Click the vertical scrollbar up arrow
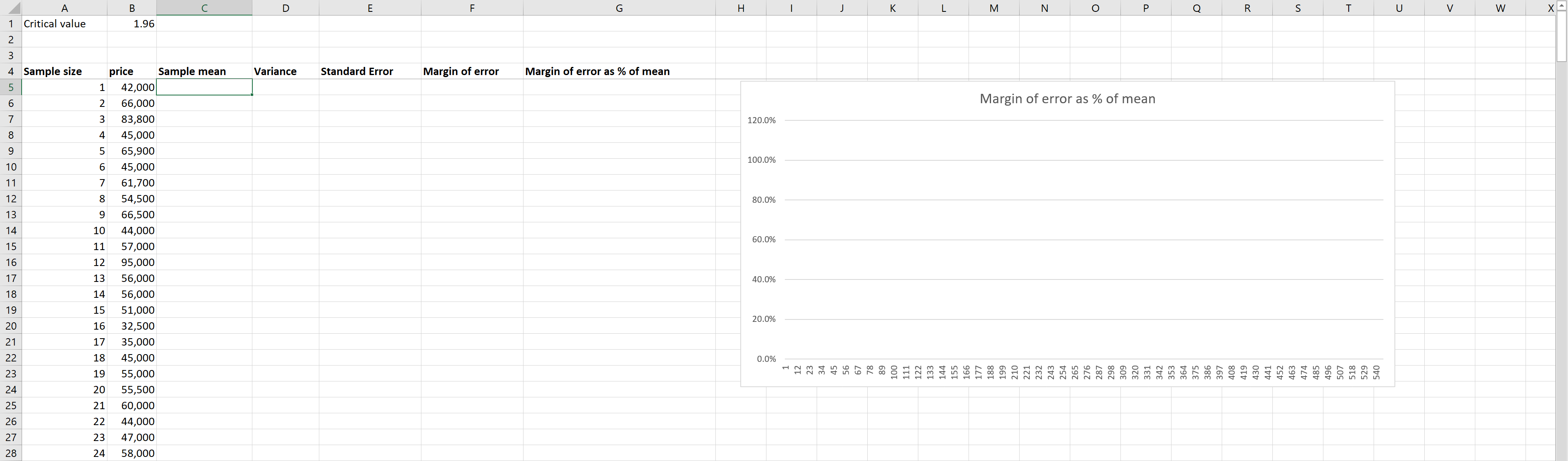This screenshot has width=1568, height=461. (x=1562, y=5)
